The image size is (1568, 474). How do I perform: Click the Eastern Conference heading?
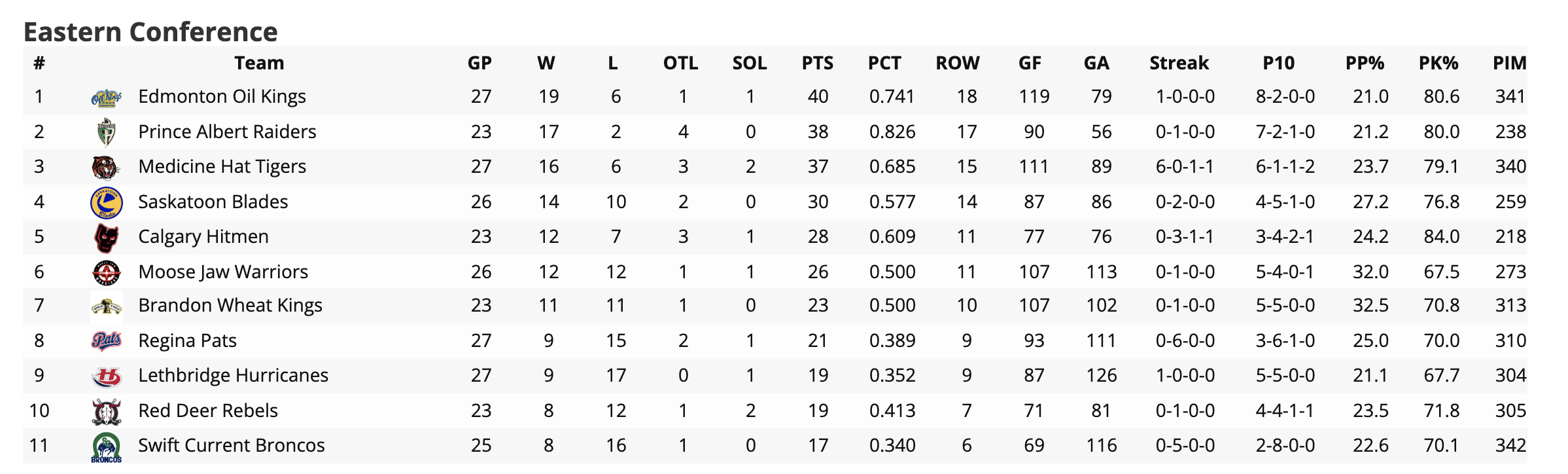[150, 31]
